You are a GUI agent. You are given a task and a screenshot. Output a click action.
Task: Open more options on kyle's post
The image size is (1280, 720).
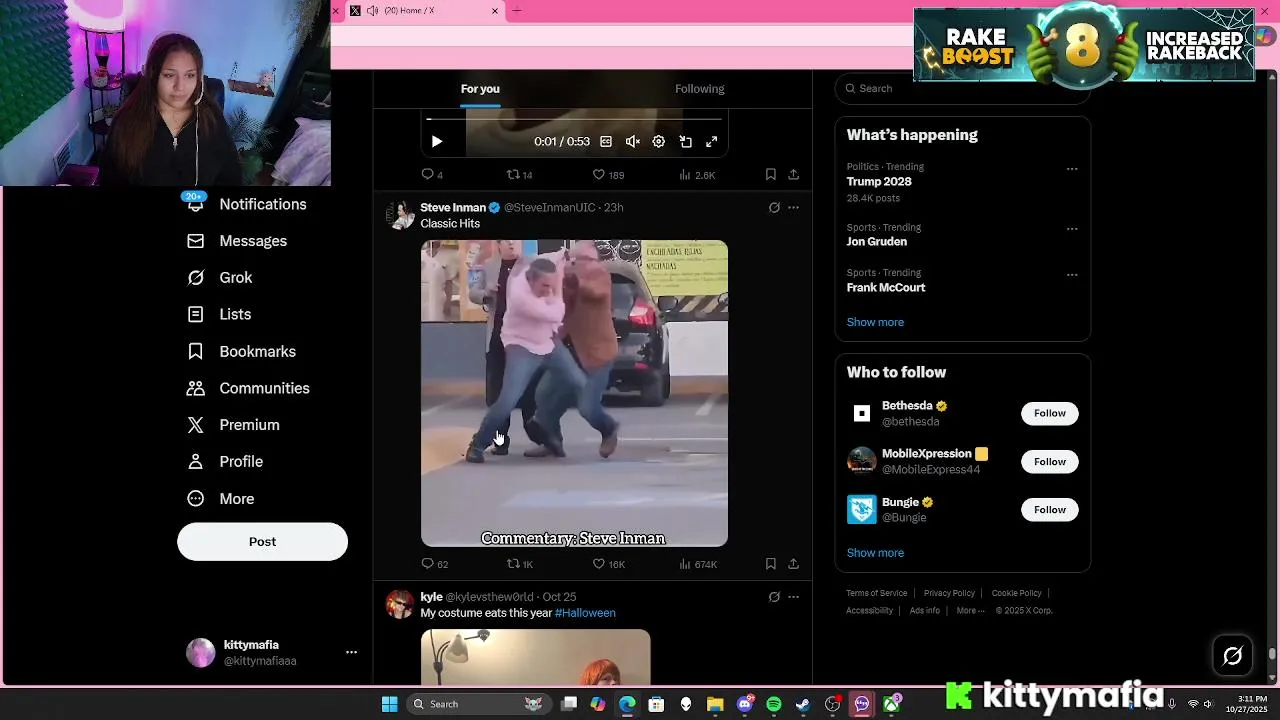click(793, 597)
